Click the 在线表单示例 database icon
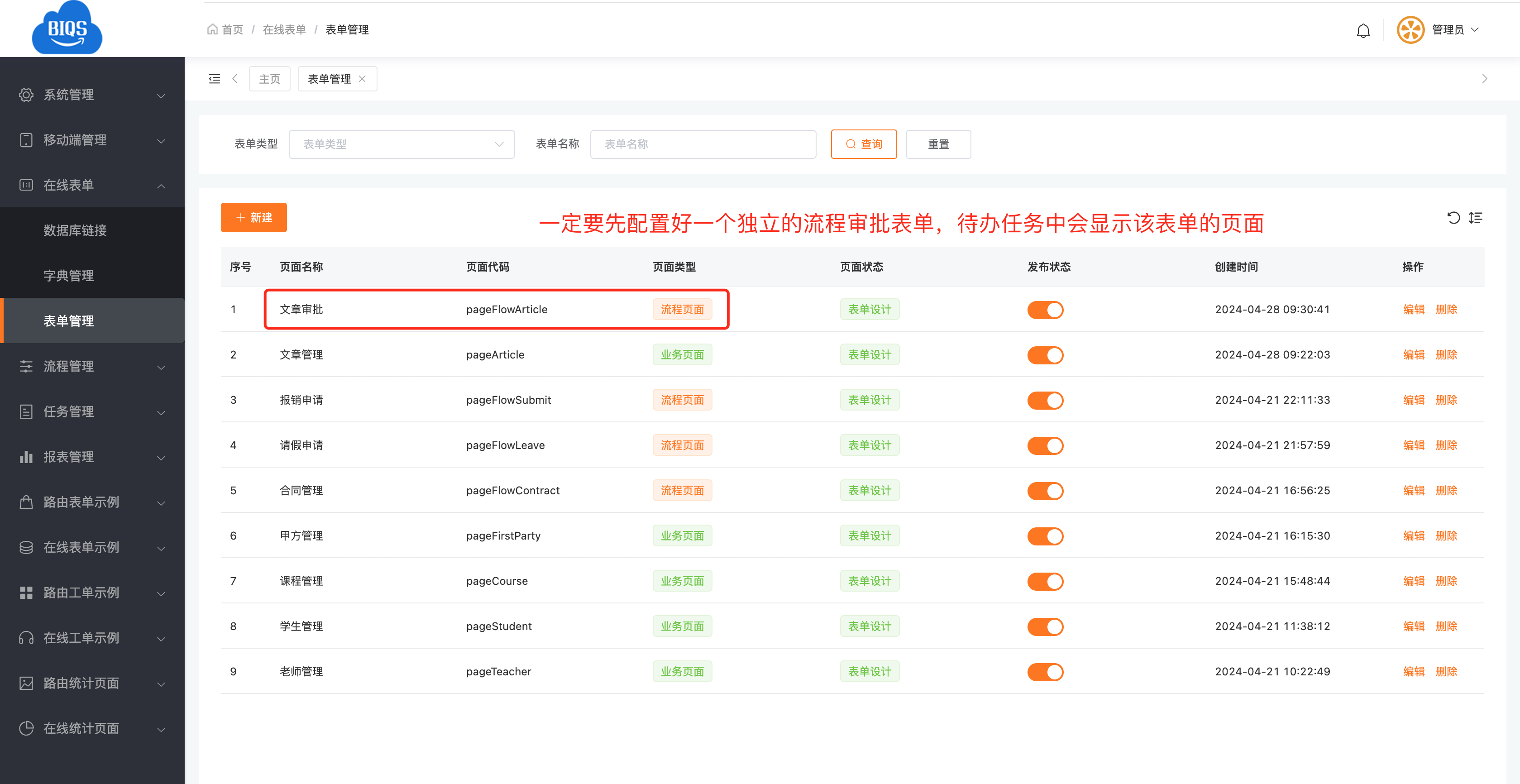1520x784 pixels. 26,547
